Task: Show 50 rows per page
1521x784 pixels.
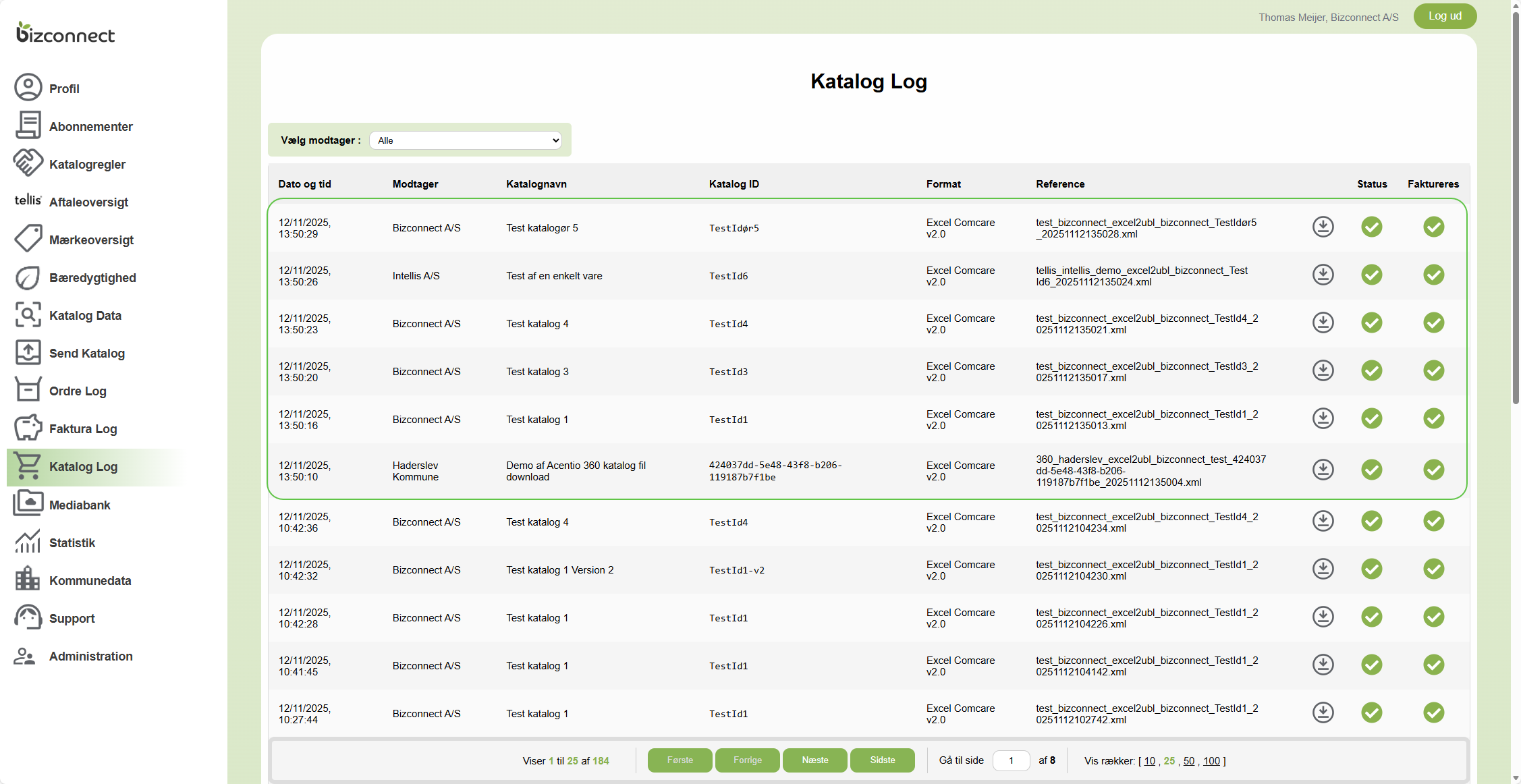Action: coord(1188,761)
